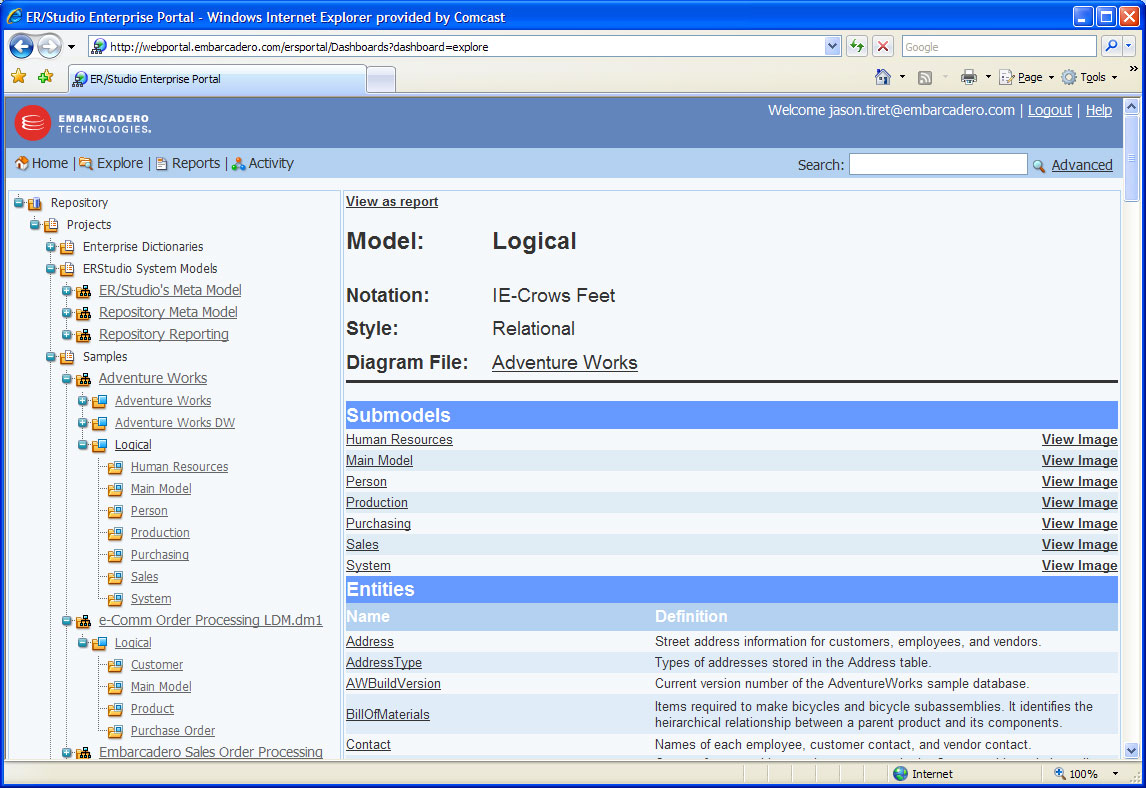
Task: Click the Repository Reporting diagram icon
Action: (84, 335)
